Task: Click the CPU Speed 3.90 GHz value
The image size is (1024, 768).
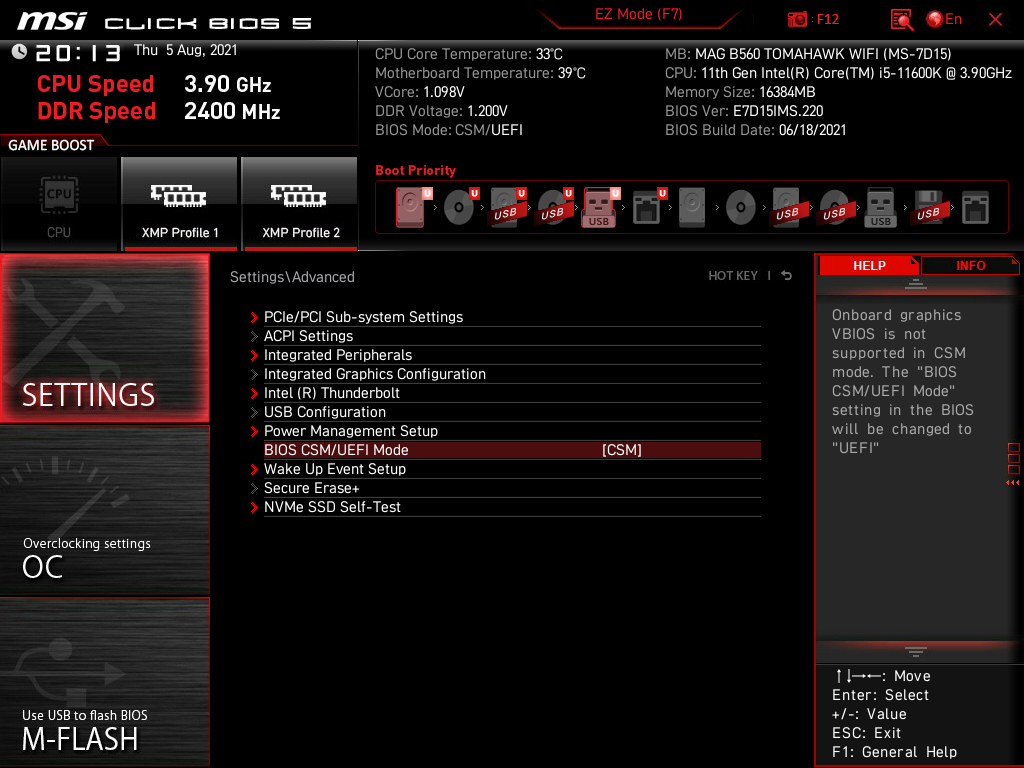Action: click(x=227, y=84)
